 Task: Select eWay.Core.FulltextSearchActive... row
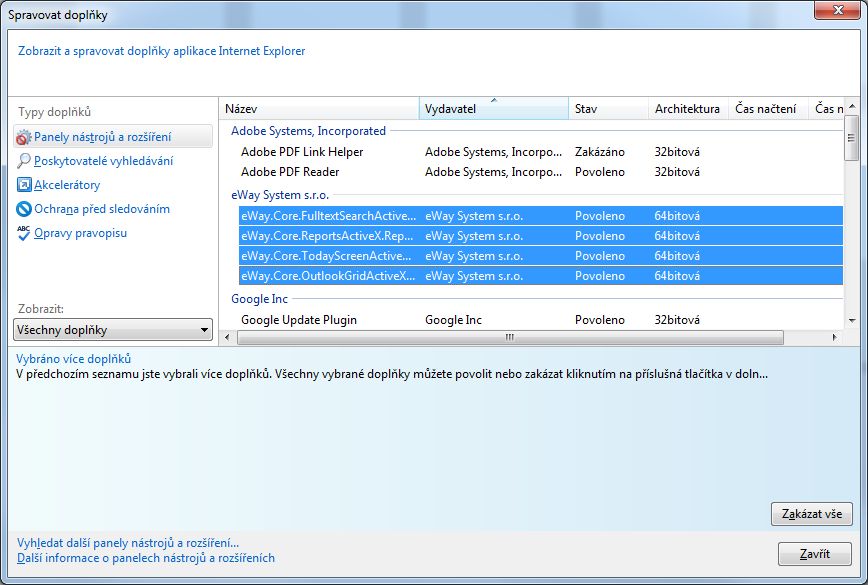[x=541, y=216]
